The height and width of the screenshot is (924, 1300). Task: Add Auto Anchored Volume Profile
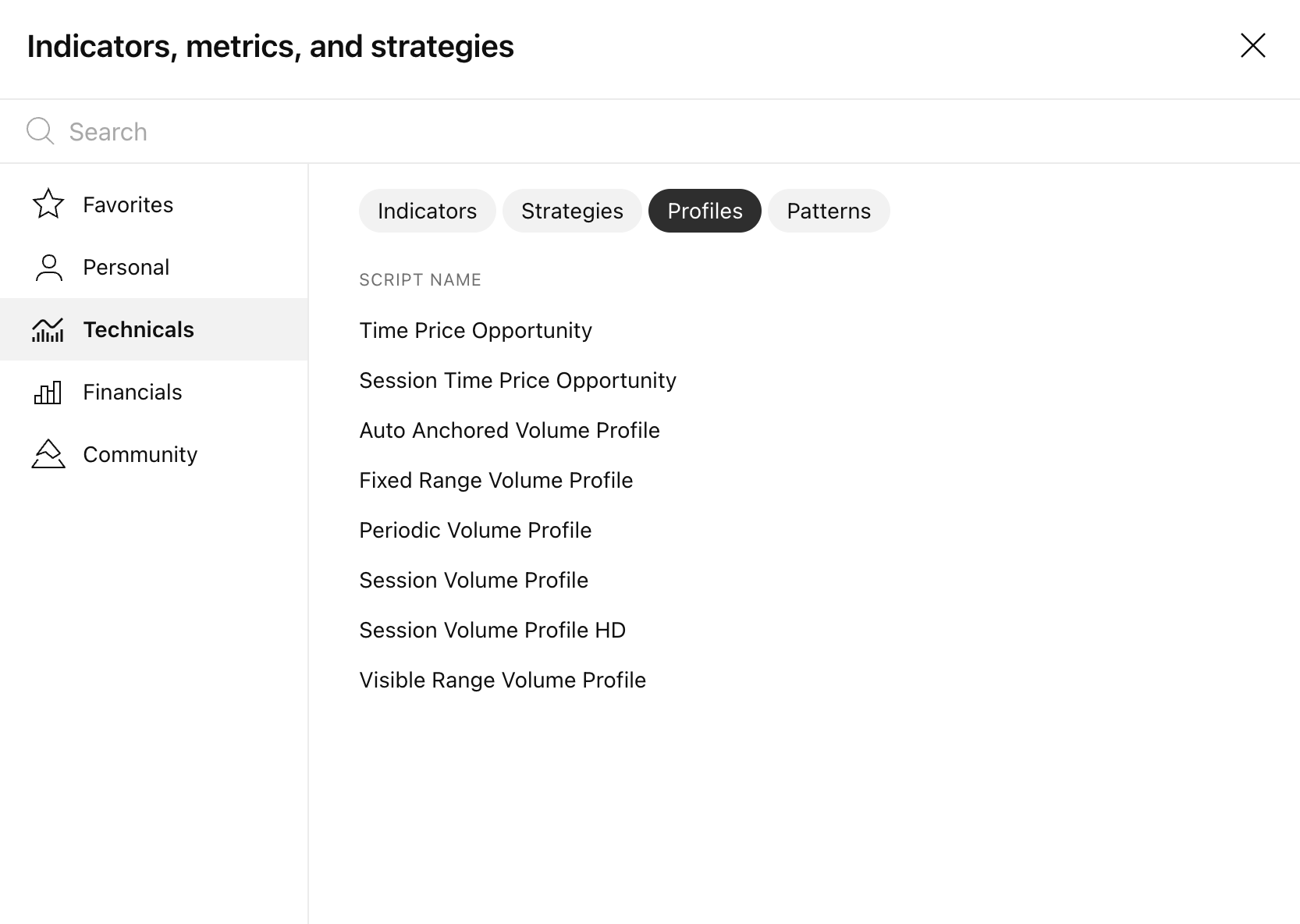(510, 431)
